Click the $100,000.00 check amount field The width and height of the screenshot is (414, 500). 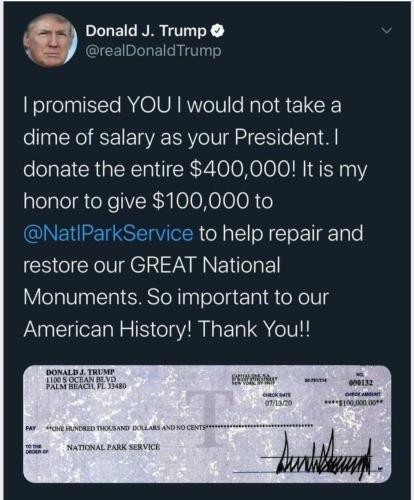point(355,403)
